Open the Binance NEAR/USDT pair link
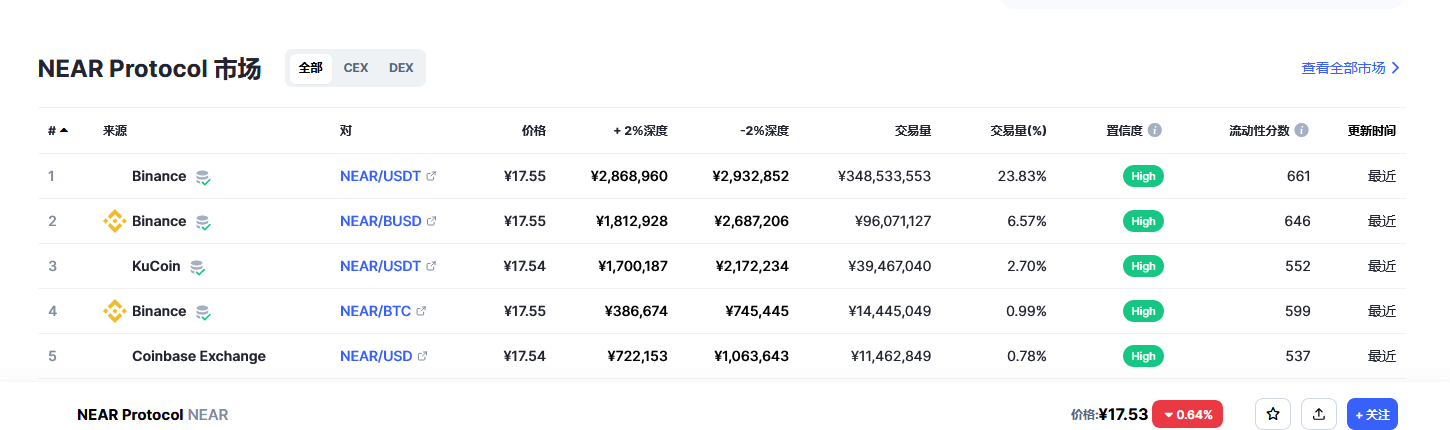Viewport: 1450px width, 430px height. [380, 176]
